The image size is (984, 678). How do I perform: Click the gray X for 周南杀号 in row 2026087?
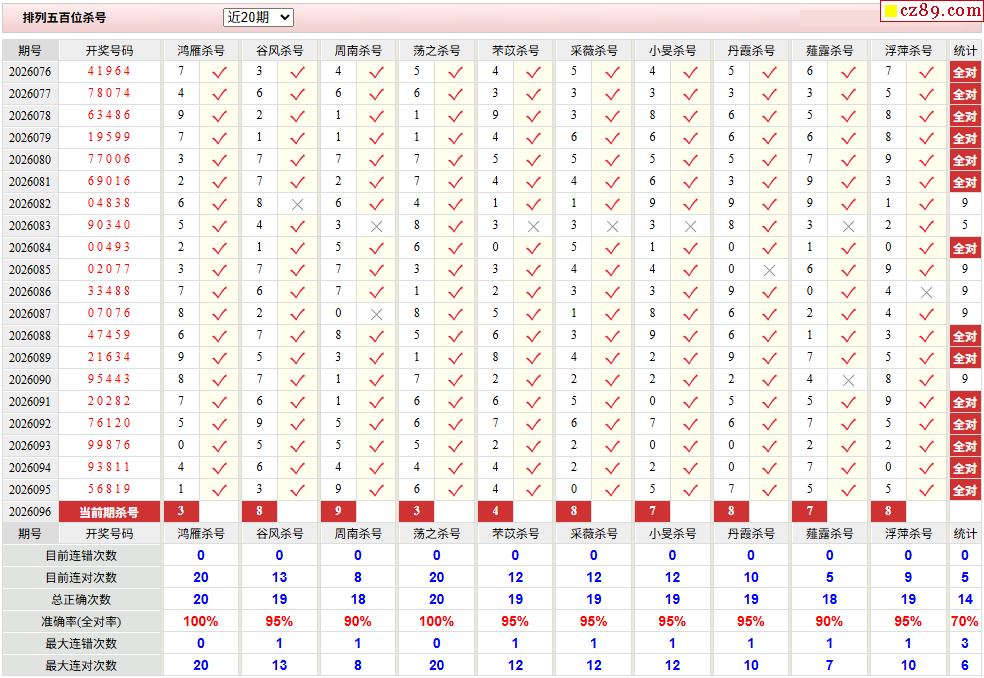tap(377, 314)
